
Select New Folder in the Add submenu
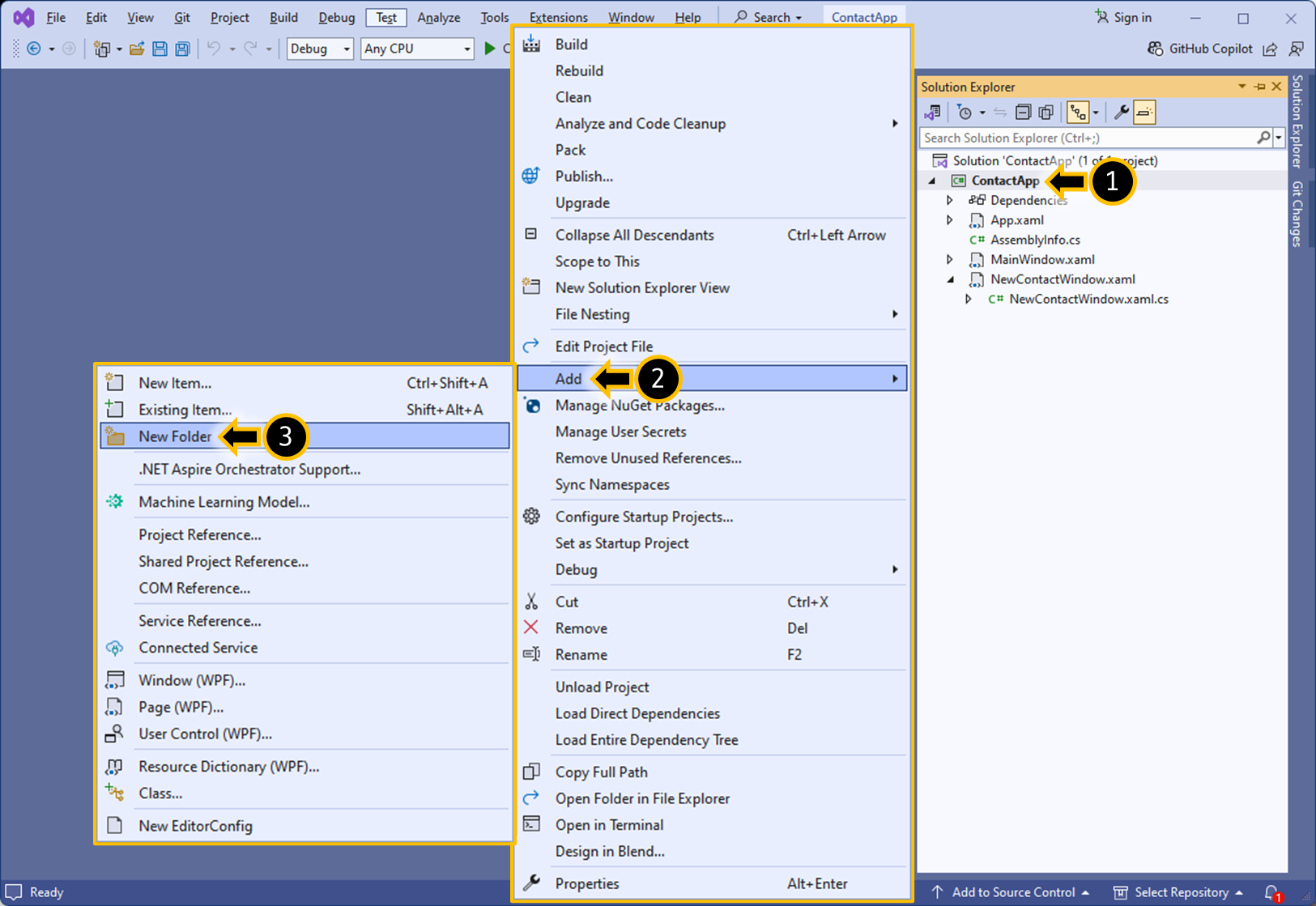305,436
